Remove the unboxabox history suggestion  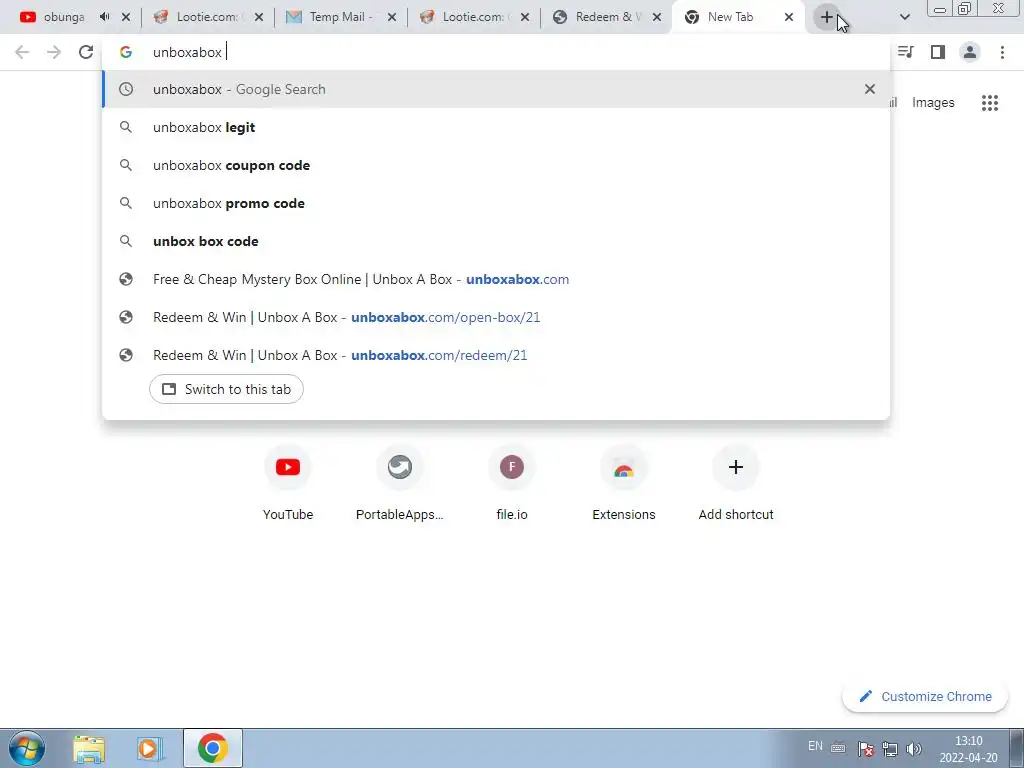869,89
